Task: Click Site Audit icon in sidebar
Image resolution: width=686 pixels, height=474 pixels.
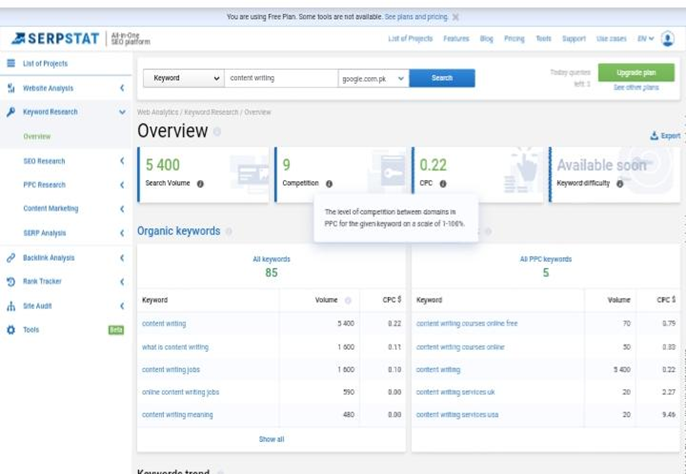Action: click(11, 306)
